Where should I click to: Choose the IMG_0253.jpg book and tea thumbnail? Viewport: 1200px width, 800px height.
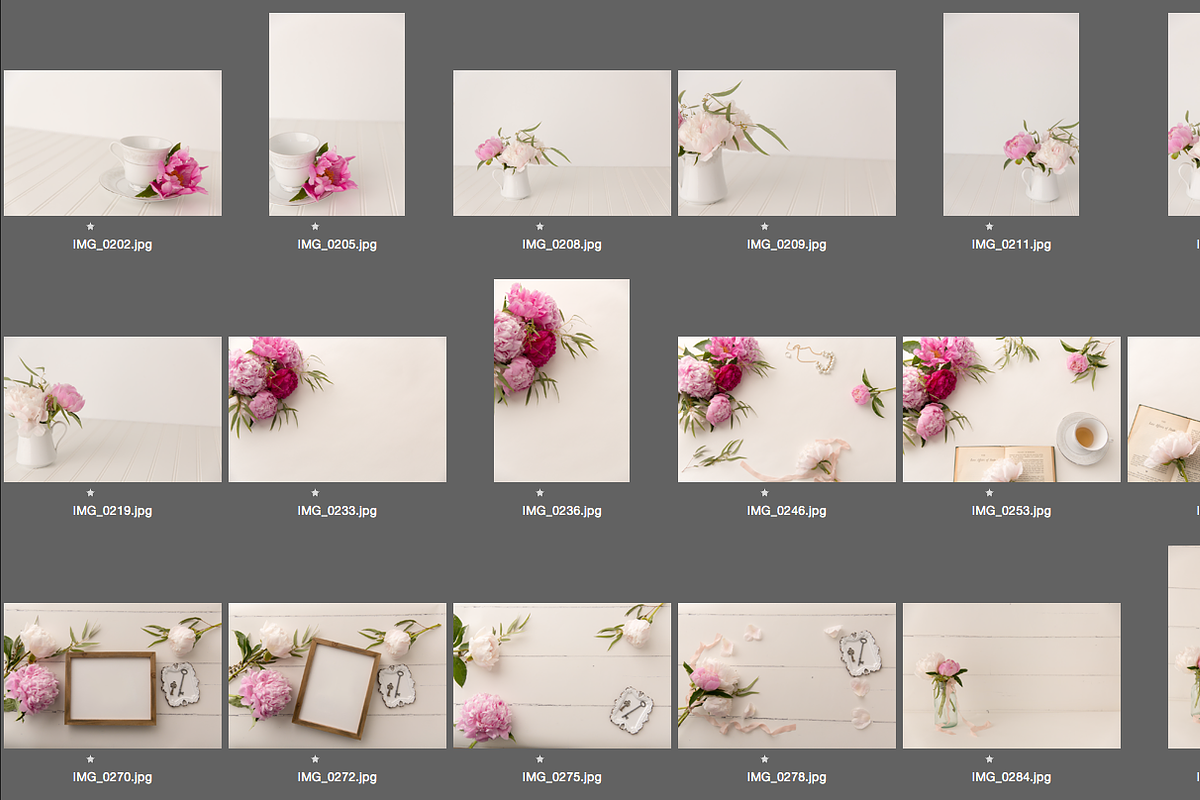(1011, 410)
